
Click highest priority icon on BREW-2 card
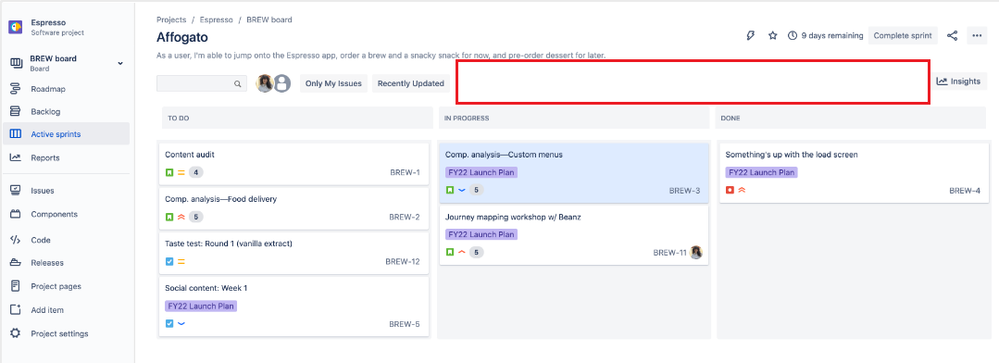tap(181, 217)
